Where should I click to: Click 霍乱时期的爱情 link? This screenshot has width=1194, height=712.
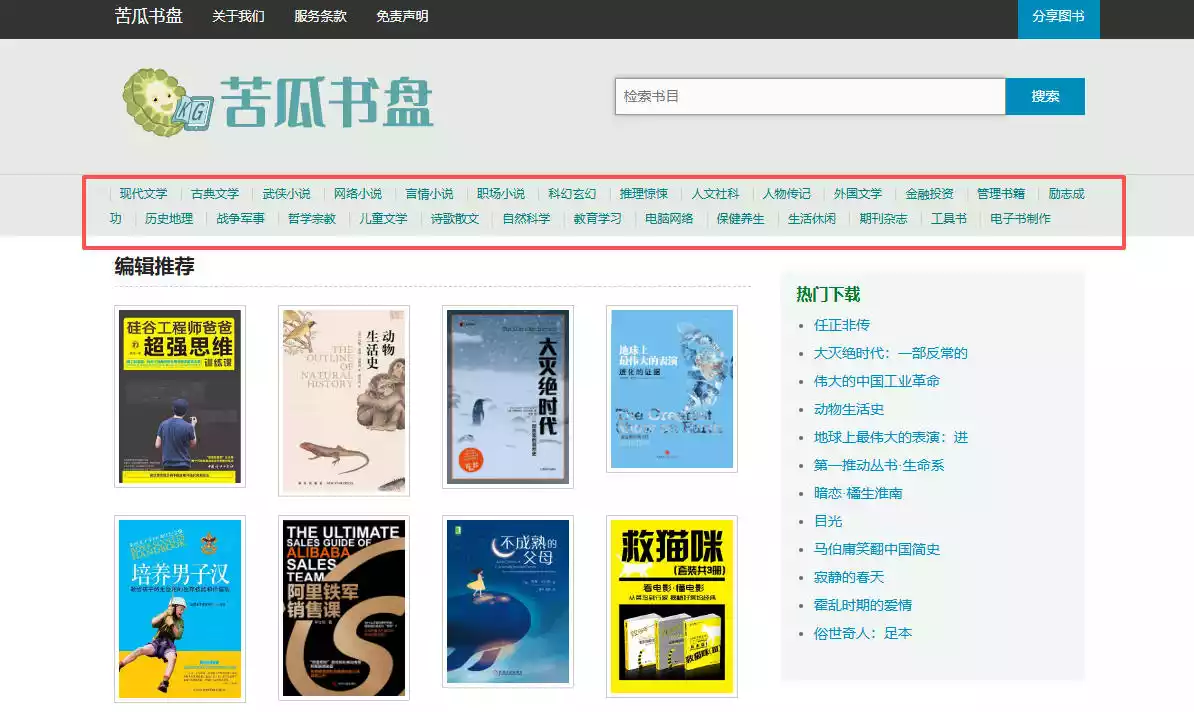862,605
